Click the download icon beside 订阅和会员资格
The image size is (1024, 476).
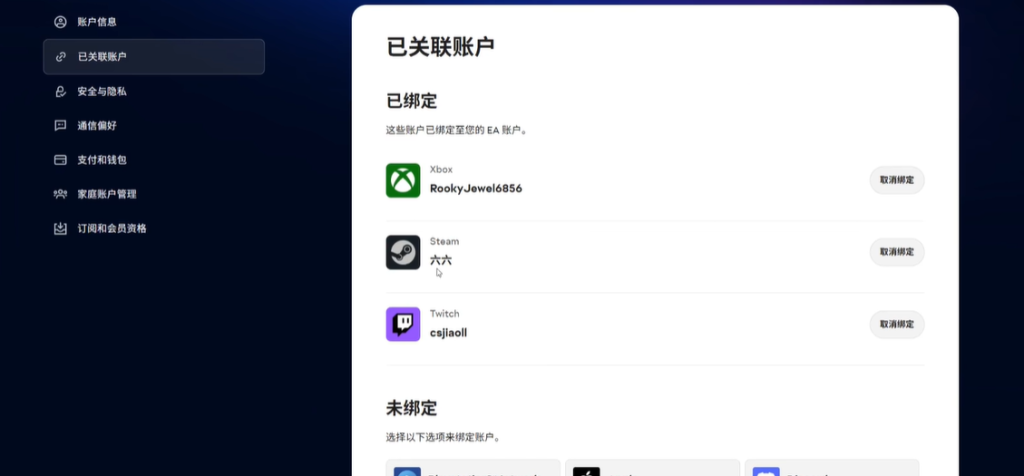point(61,228)
